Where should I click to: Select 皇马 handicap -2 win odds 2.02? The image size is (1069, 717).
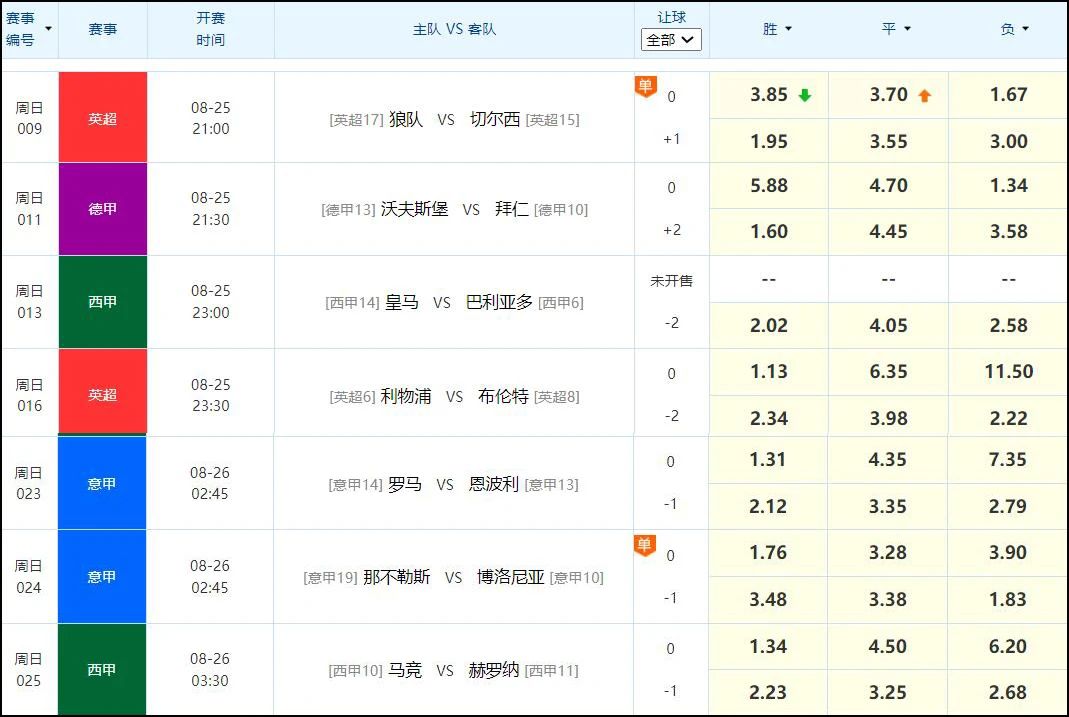point(769,325)
